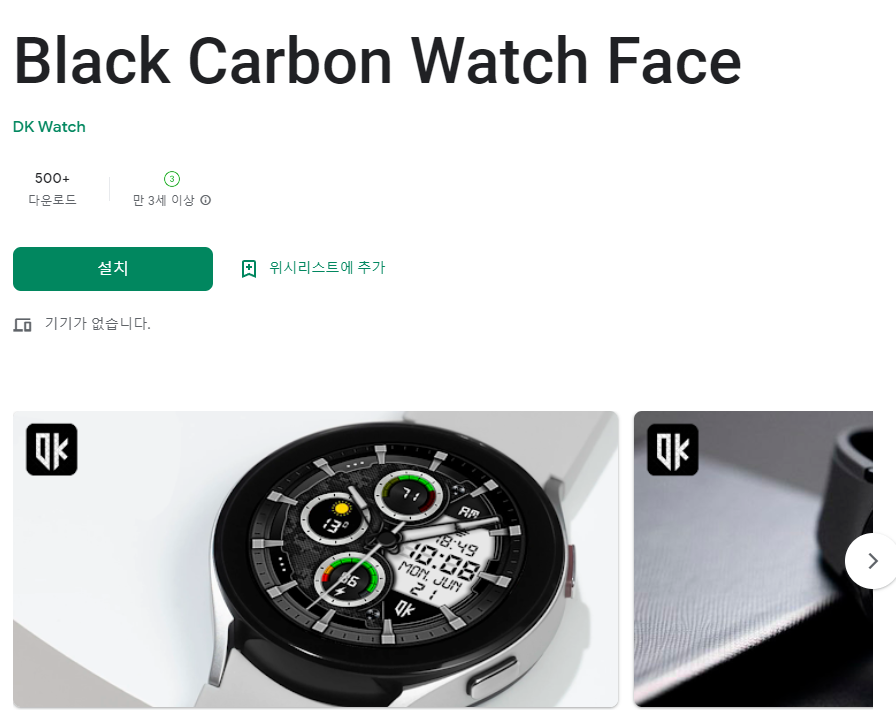896x727 pixels.
Task: Click the info icon beside 만 3세 이상
Action: click(206, 200)
